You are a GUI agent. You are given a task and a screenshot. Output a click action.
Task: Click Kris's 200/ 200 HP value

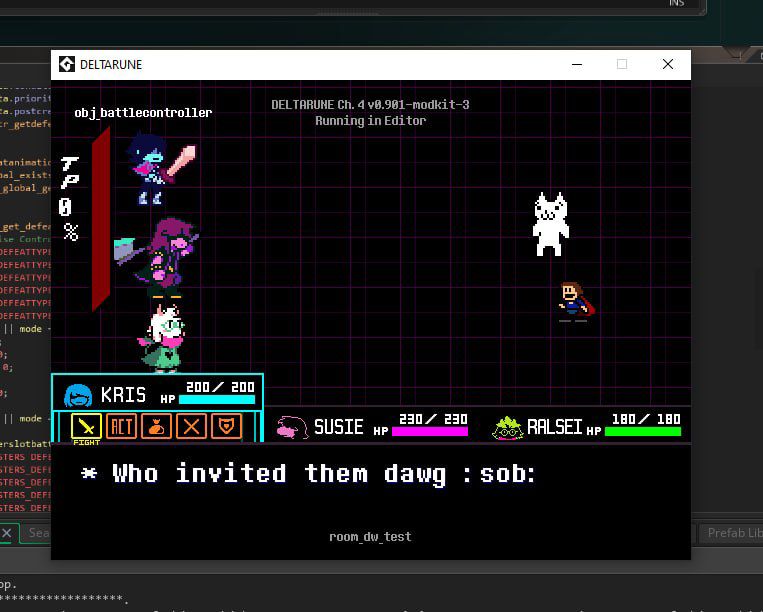coord(220,387)
